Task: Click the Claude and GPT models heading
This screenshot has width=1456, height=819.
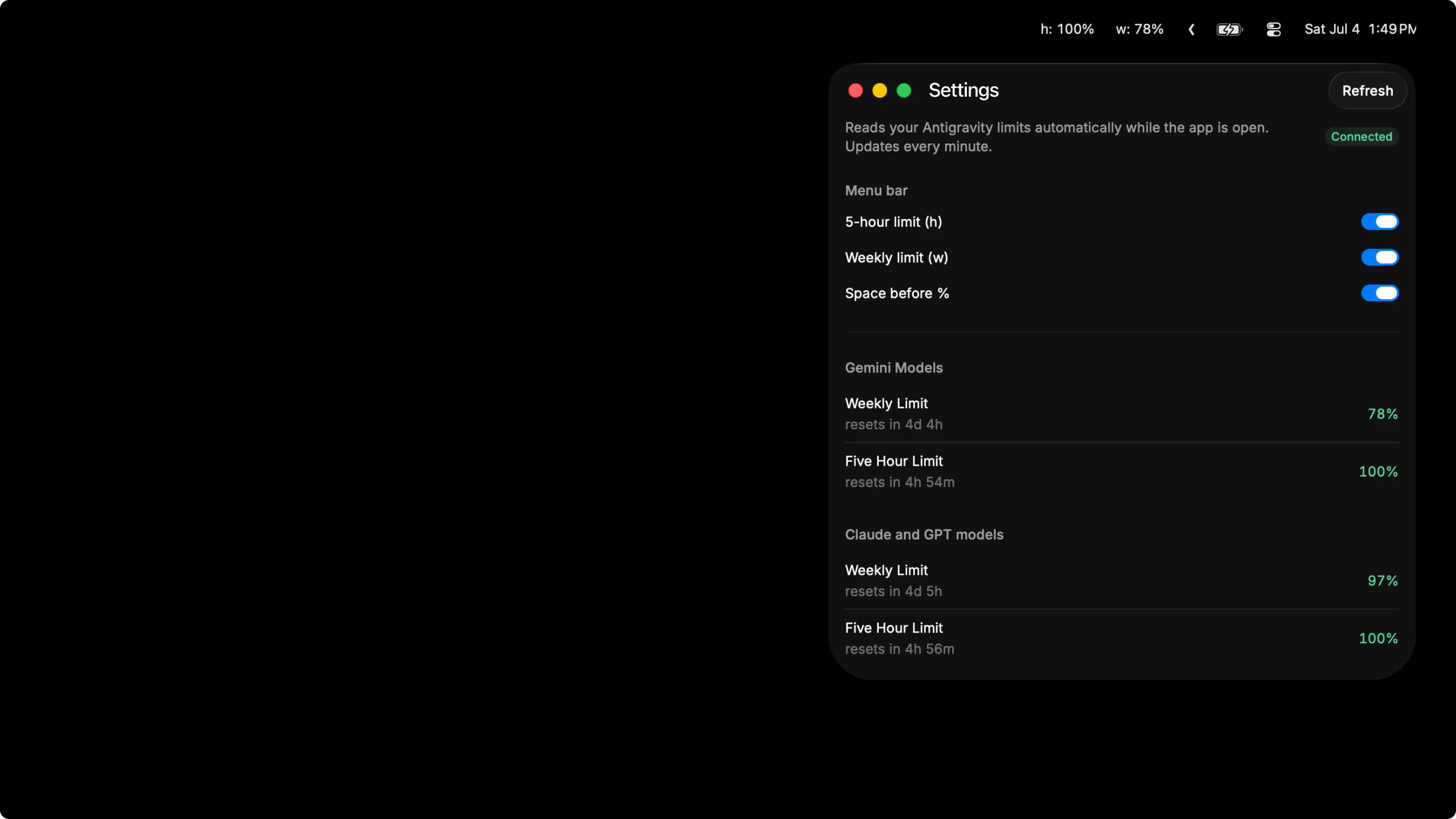Action: [x=924, y=535]
